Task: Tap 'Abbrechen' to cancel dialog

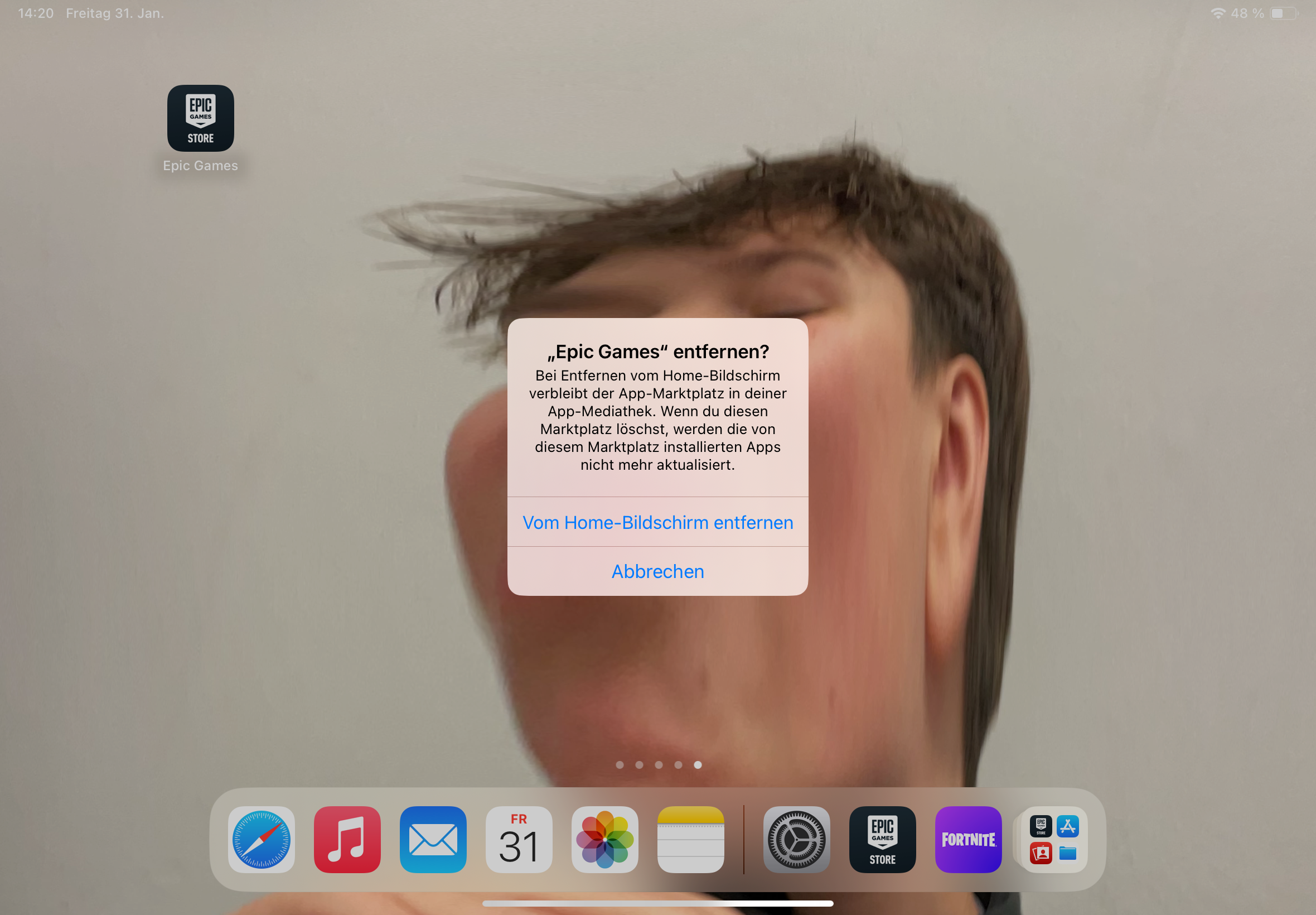Action: (x=657, y=571)
